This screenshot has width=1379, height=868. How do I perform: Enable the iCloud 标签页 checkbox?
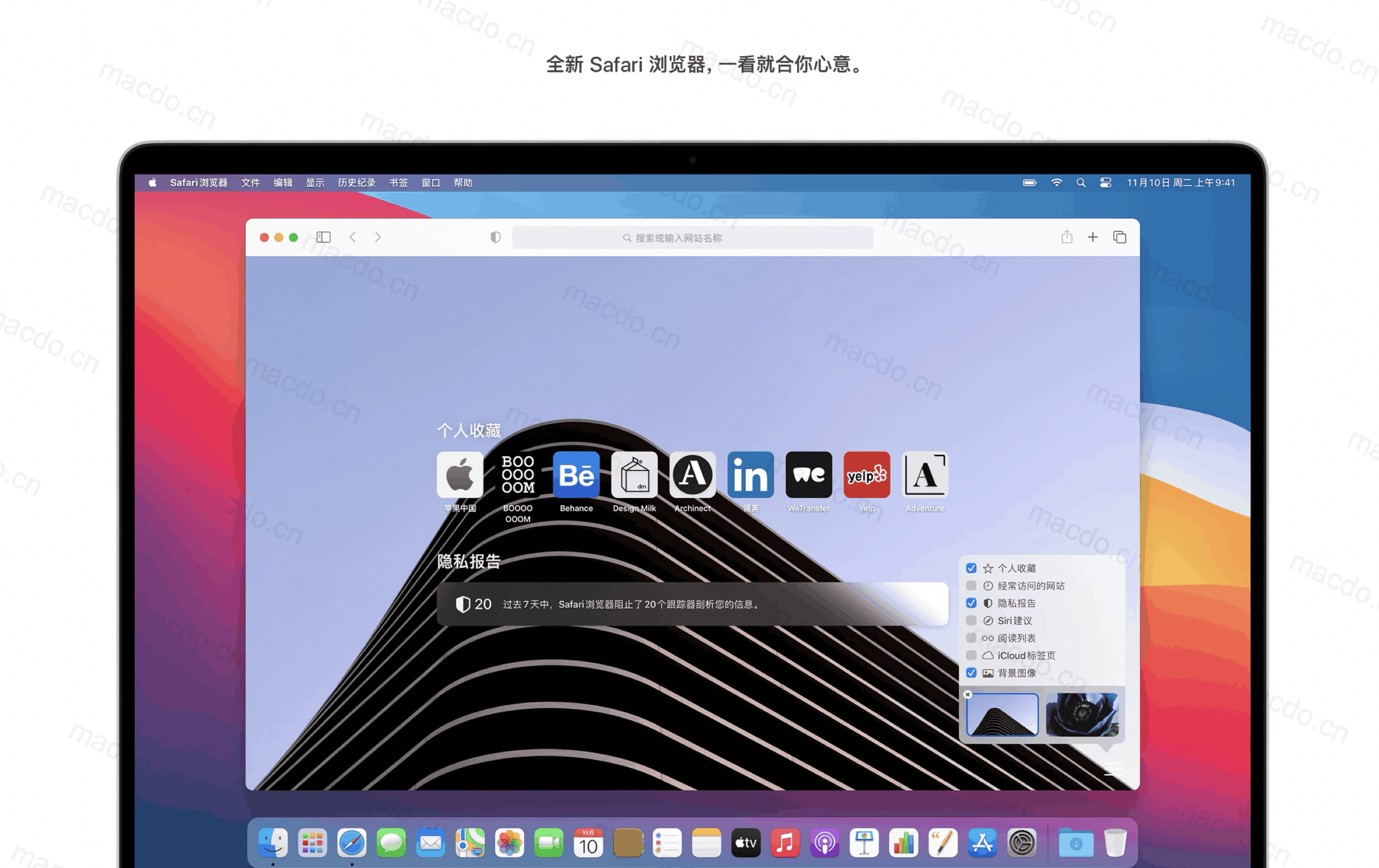tap(971, 655)
